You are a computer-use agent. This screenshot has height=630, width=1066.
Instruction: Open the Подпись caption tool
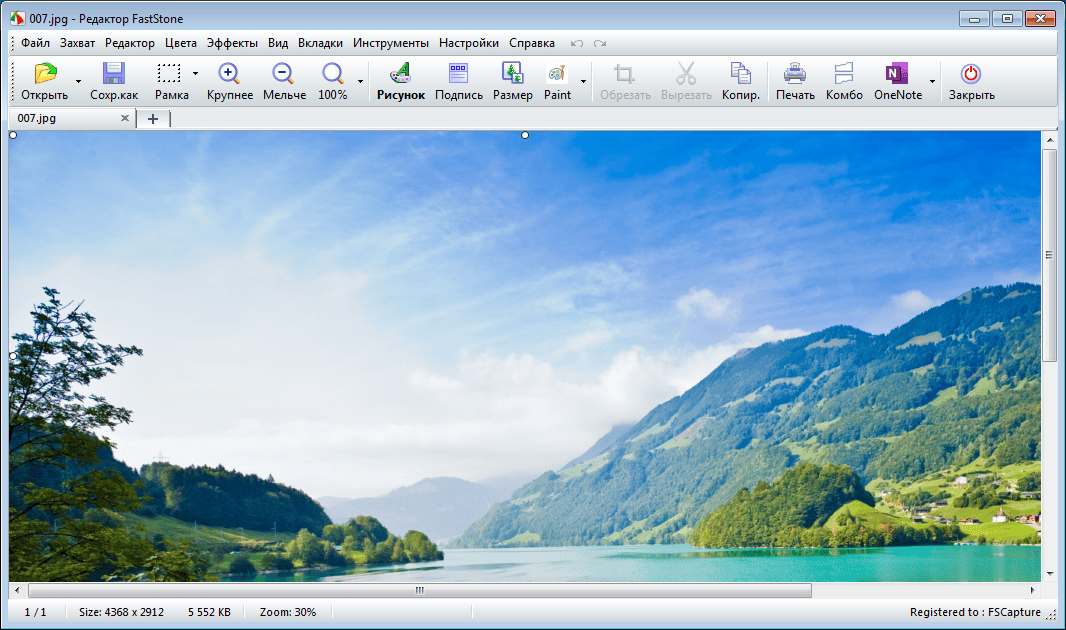coord(458,73)
